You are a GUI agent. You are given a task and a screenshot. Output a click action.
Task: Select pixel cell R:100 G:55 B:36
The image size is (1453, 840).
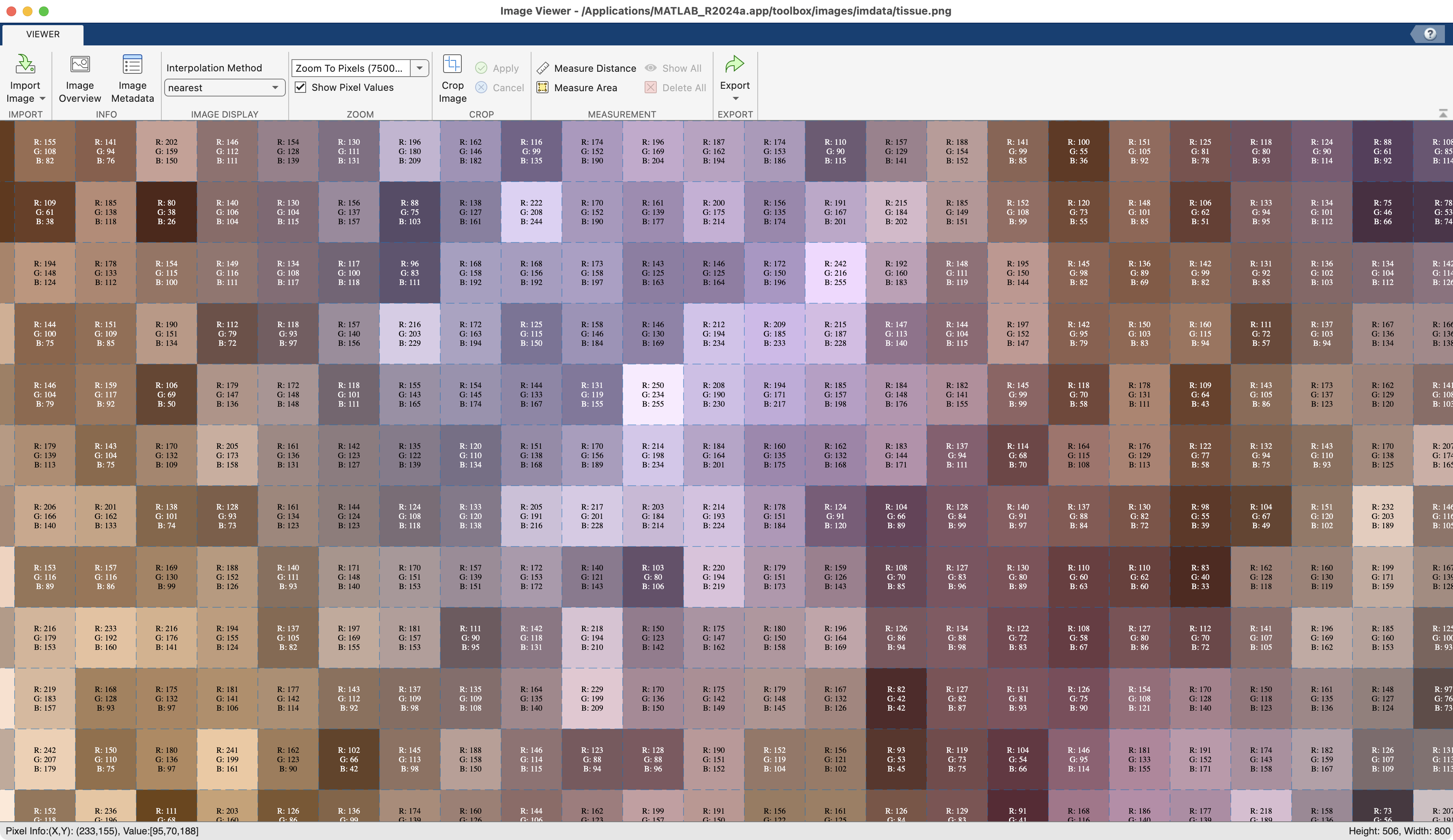click(1079, 151)
